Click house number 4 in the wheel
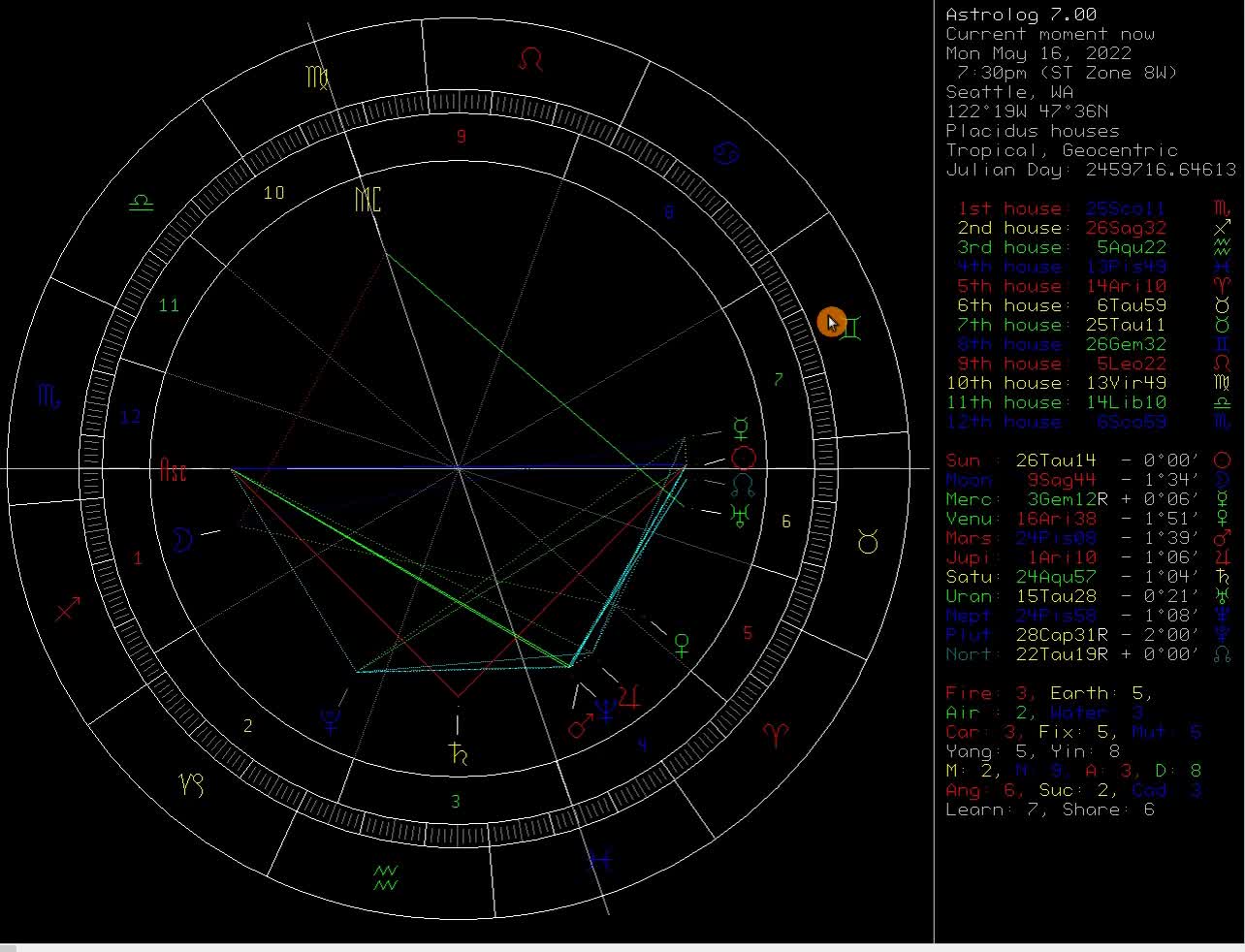 pyautogui.click(x=642, y=746)
